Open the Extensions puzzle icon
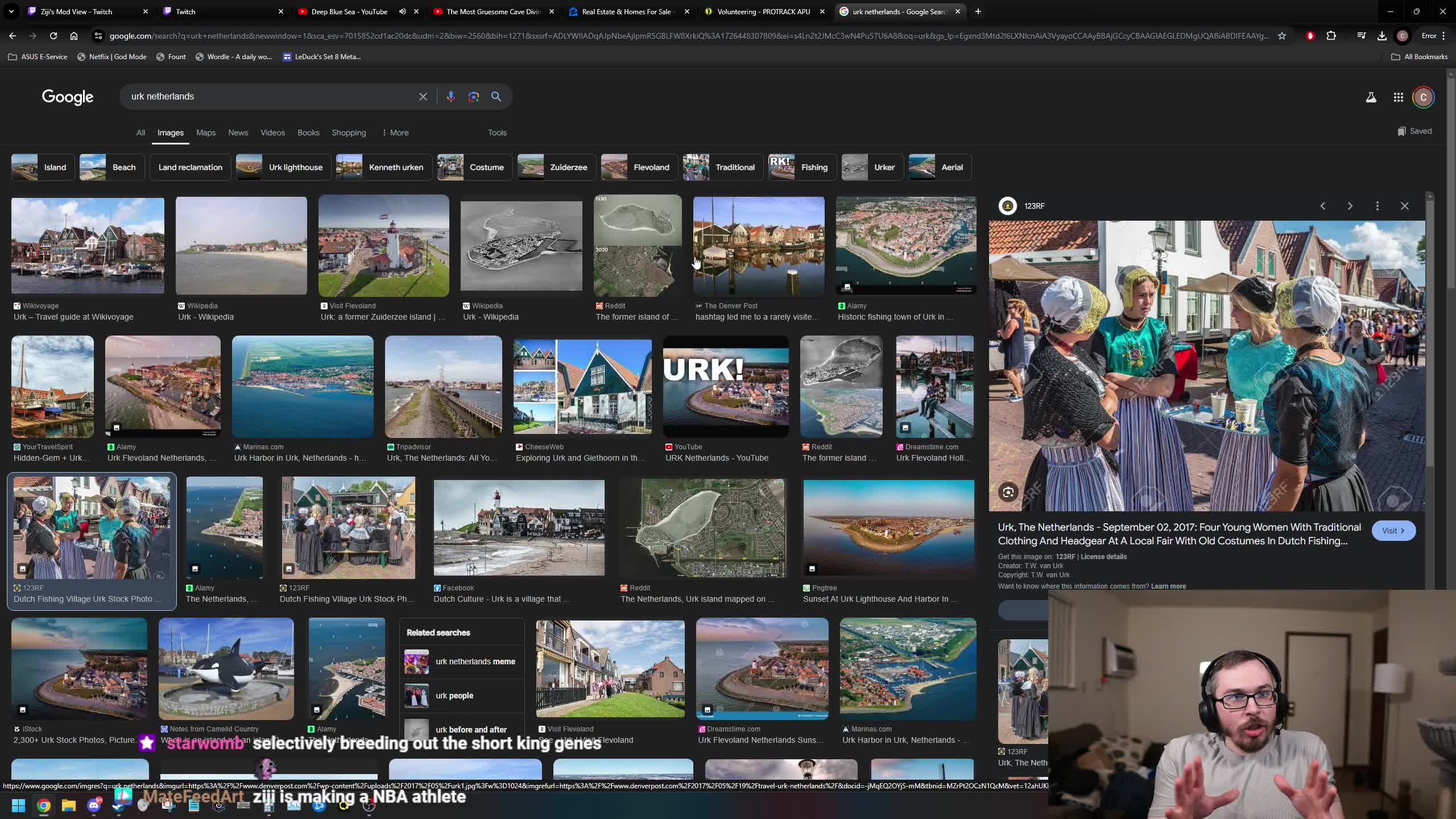1456x819 pixels. pyautogui.click(x=1331, y=36)
